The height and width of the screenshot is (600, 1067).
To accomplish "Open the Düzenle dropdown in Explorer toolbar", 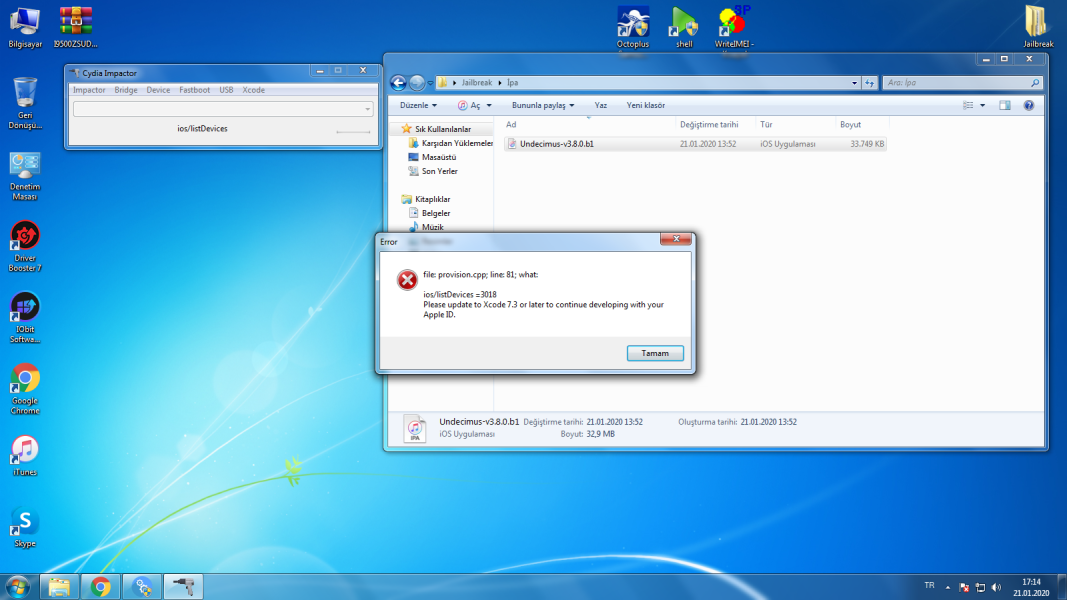I will pos(418,105).
